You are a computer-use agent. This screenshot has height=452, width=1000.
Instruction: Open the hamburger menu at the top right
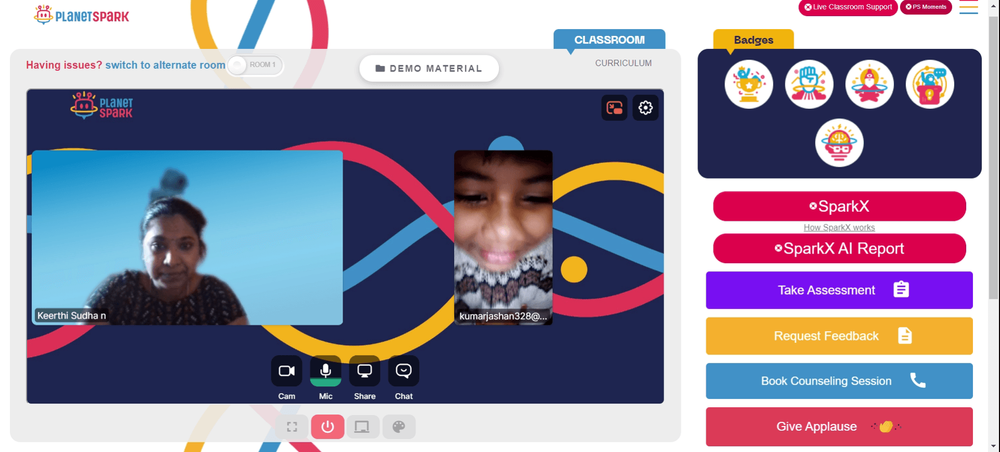pyautogui.click(x=969, y=8)
